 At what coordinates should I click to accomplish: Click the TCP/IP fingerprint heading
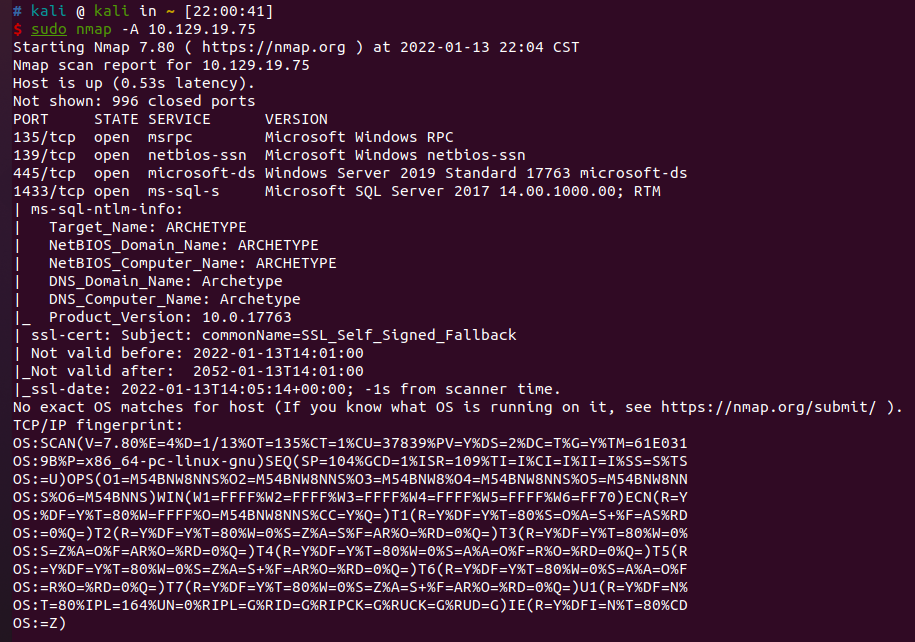tap(98, 425)
